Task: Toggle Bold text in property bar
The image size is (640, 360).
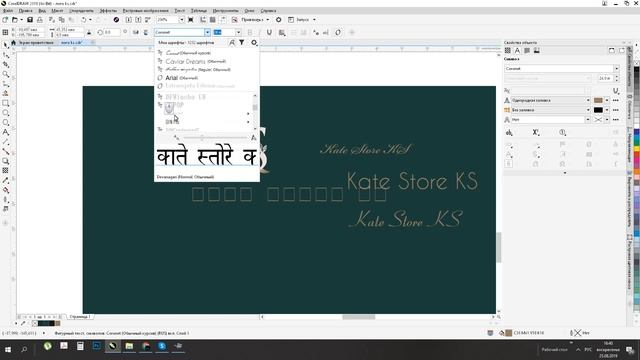Action: (250, 32)
